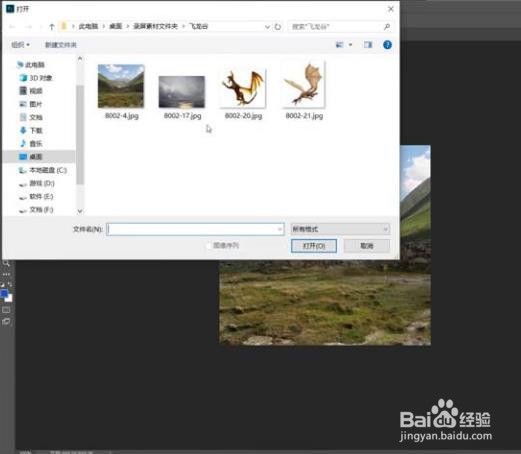521x454 pixels.
Task: Create a new folder
Action: coord(61,45)
